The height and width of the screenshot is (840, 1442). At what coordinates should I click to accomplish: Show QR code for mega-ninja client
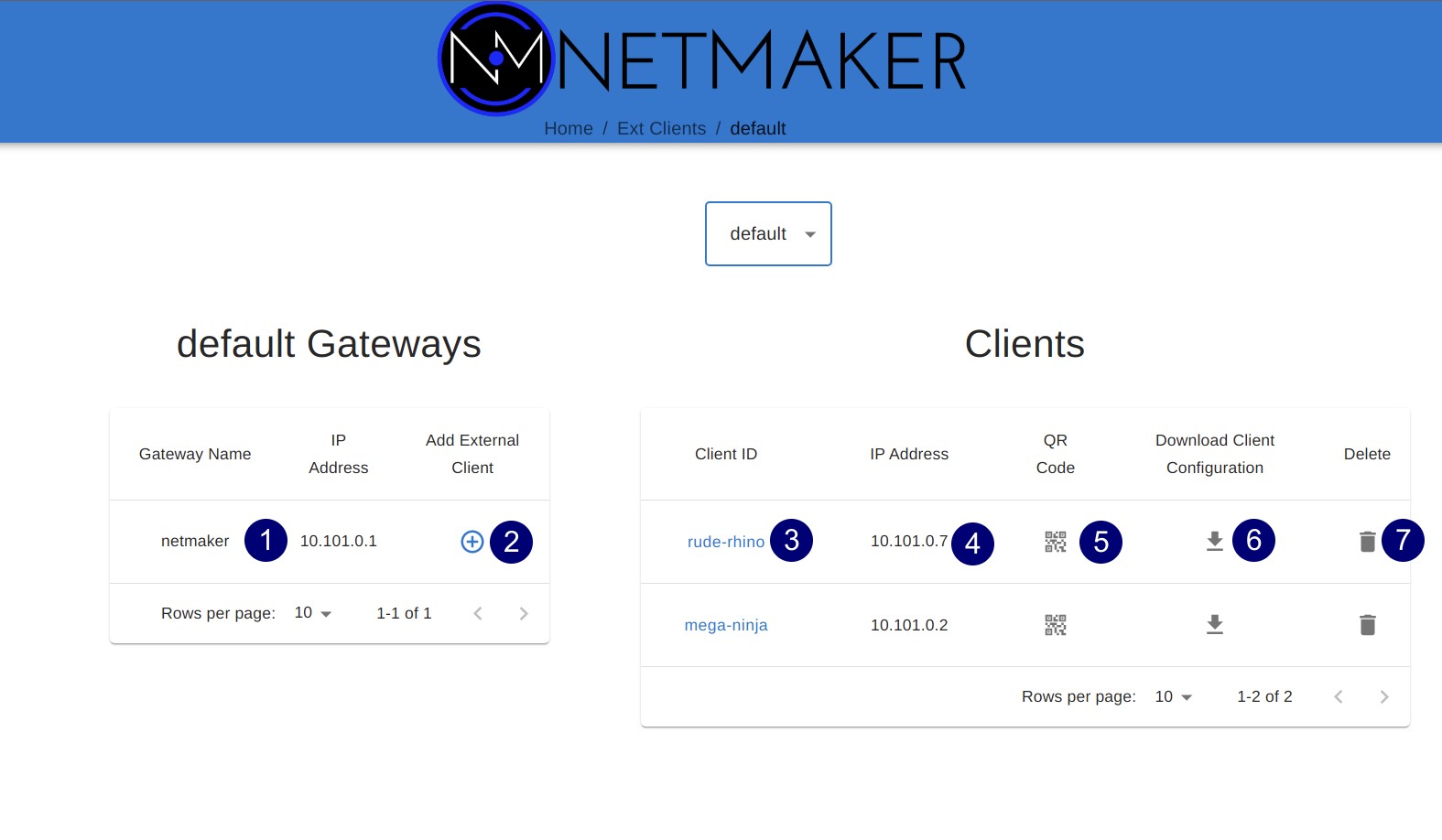[x=1055, y=625]
